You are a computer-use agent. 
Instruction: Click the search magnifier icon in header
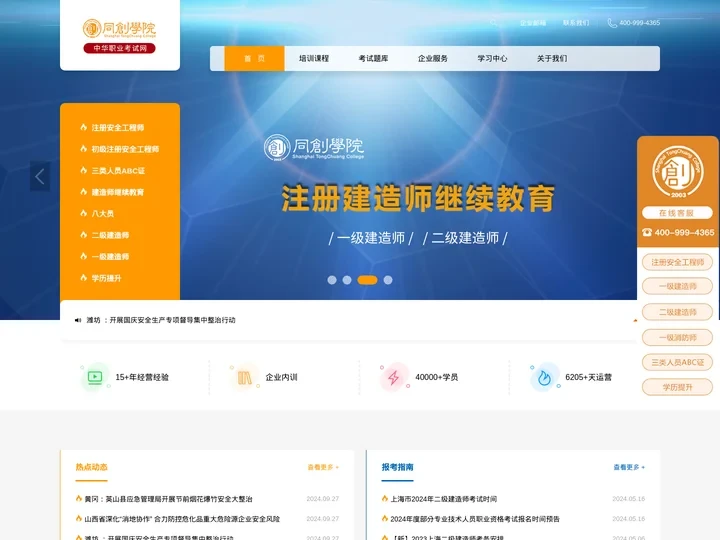pos(494,23)
